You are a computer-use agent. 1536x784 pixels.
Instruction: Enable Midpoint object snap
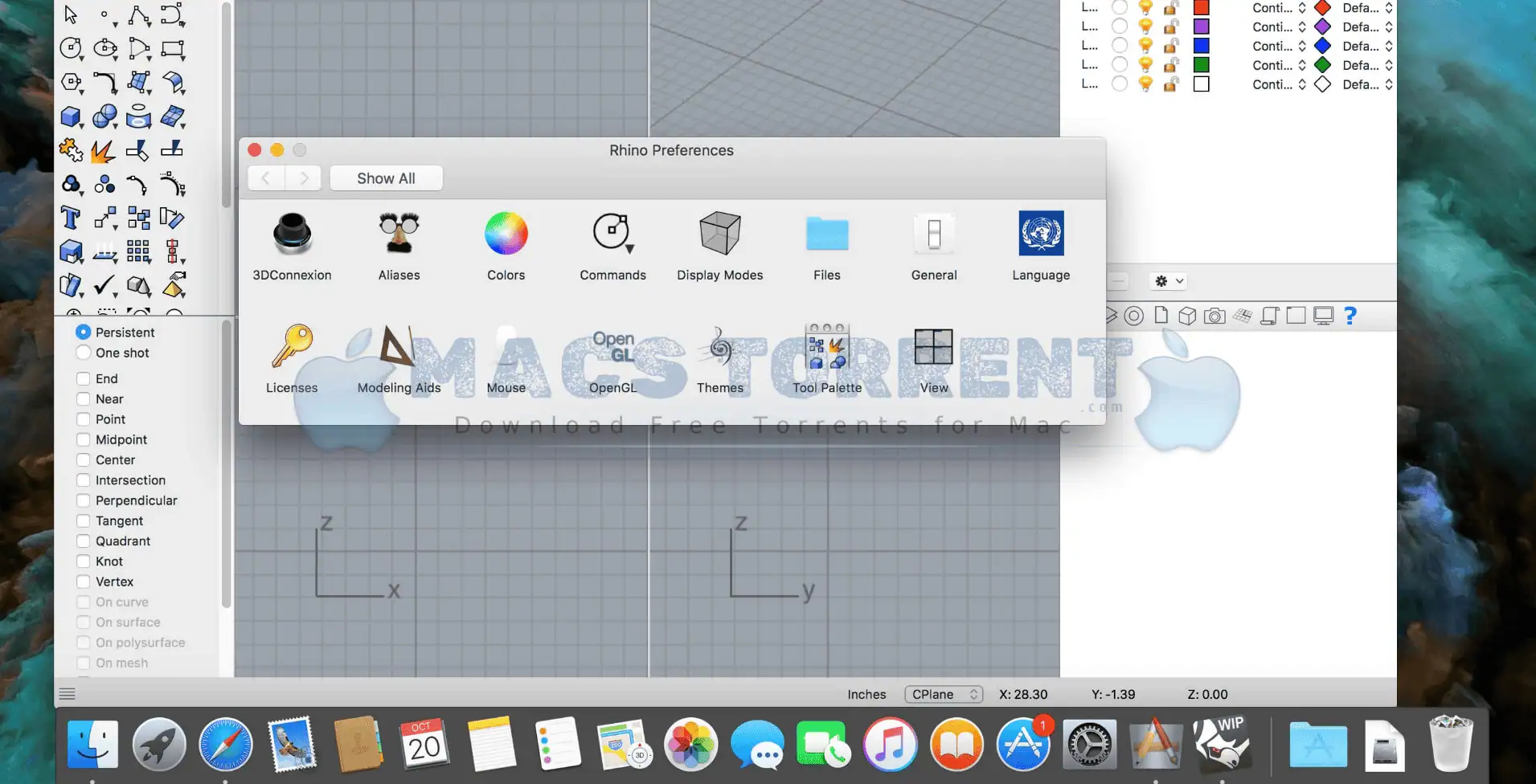pos(83,439)
